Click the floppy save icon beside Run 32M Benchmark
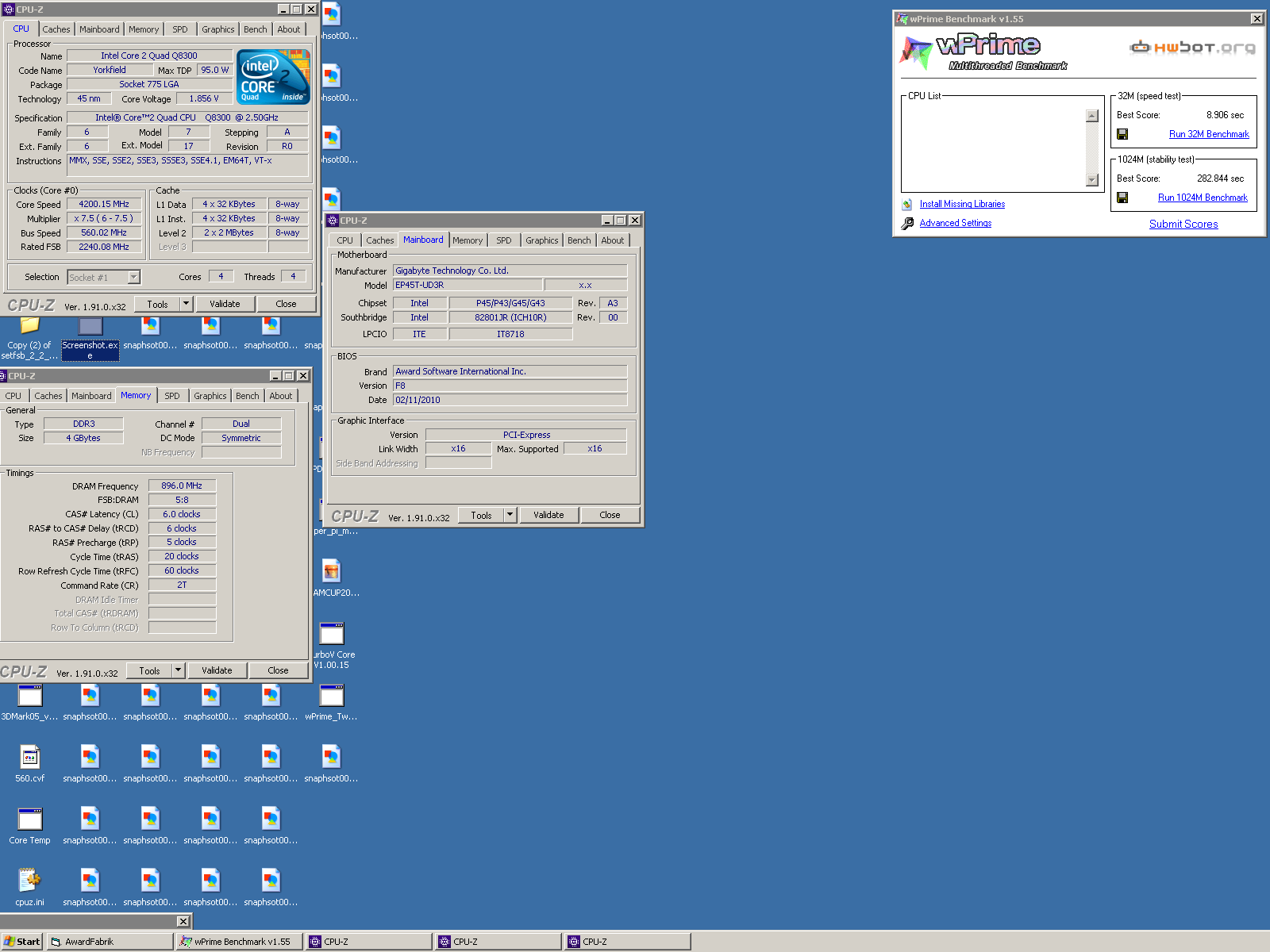1270x952 pixels. (x=1122, y=134)
